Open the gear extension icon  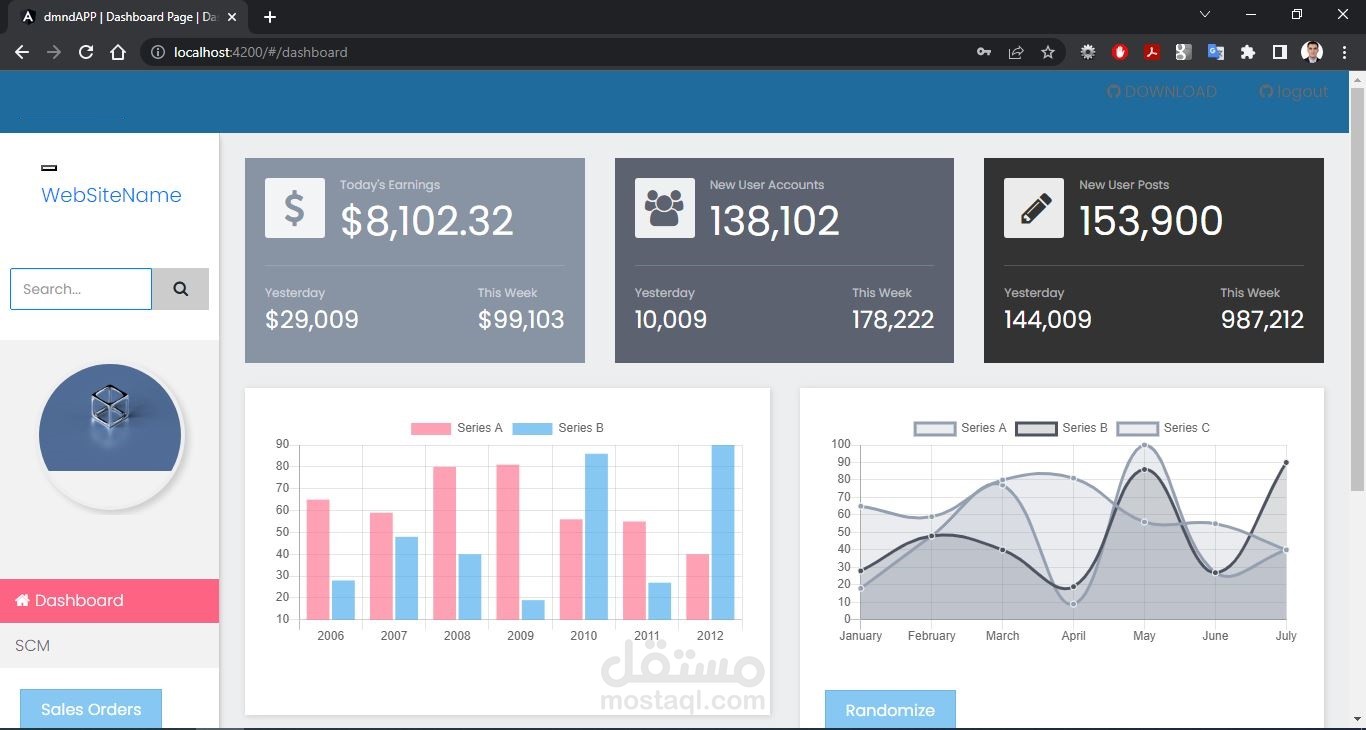coord(1088,52)
